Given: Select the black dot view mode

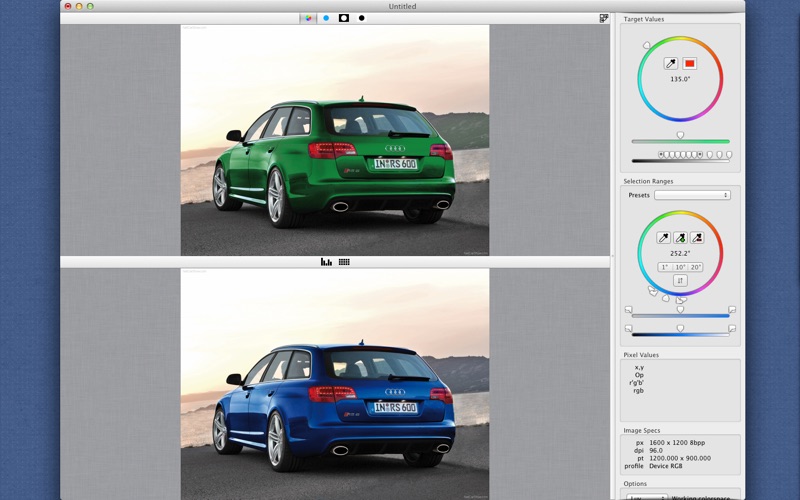Looking at the screenshot, I should click(362, 18).
